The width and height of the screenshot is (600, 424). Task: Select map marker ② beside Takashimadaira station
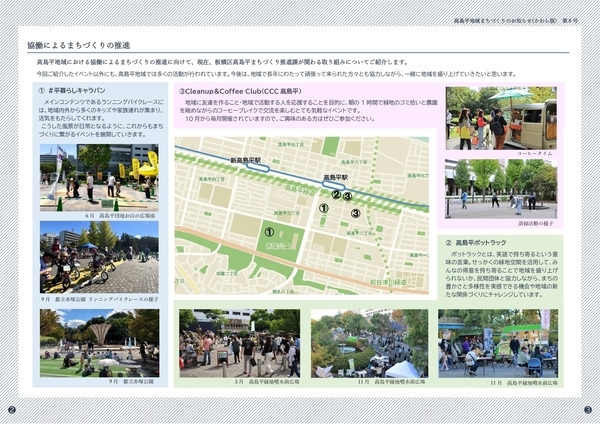pyautogui.click(x=336, y=195)
